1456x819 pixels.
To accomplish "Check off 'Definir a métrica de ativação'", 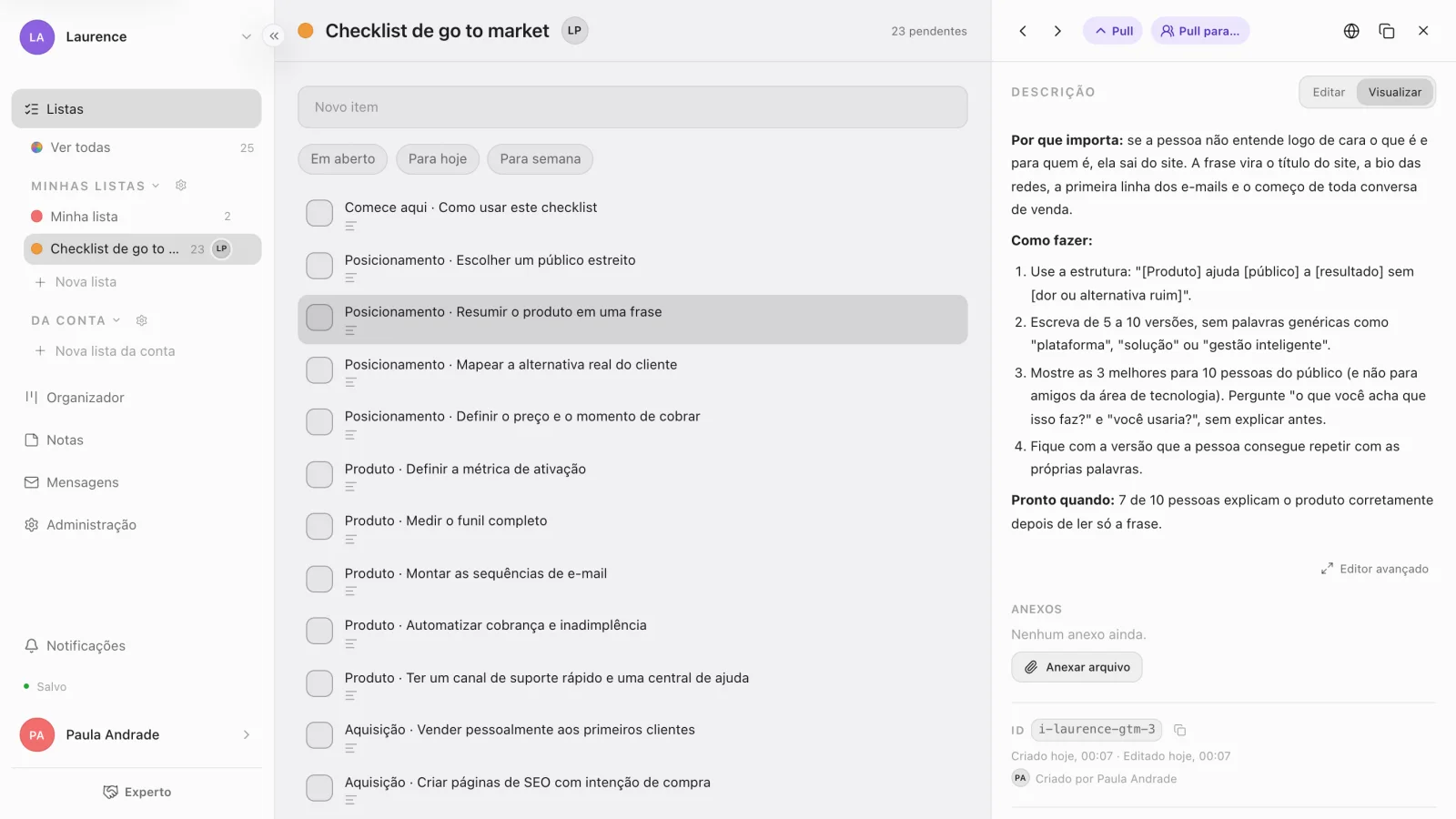I will (x=319, y=474).
